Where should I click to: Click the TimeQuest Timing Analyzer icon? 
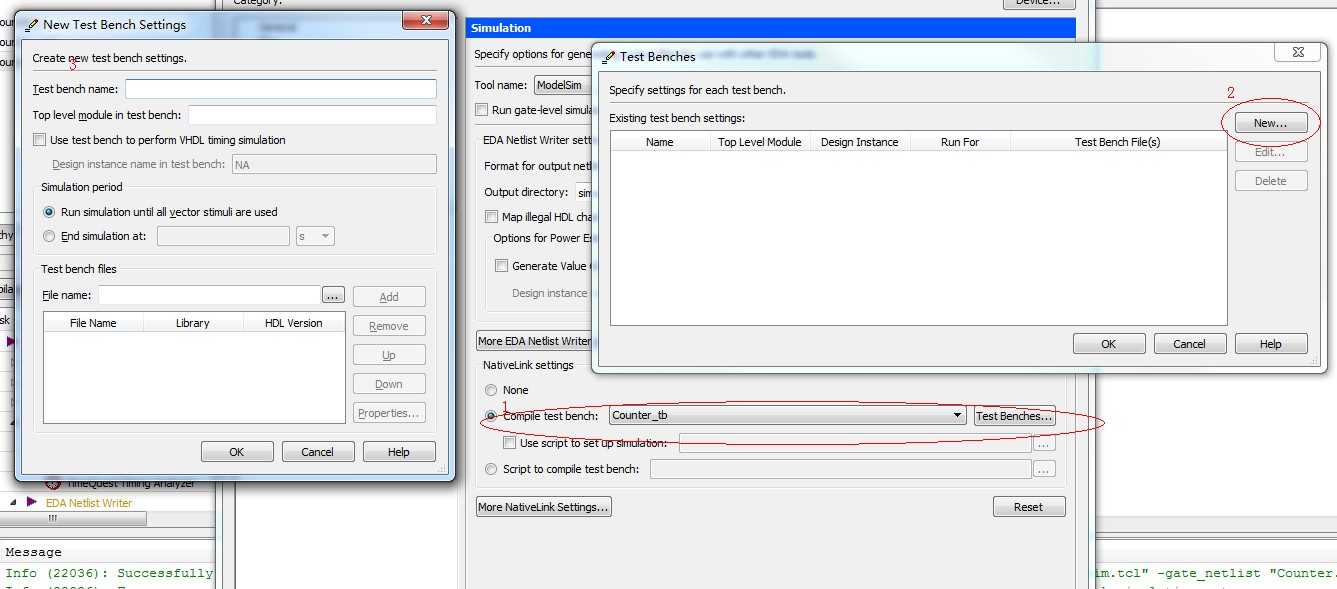pos(53,484)
